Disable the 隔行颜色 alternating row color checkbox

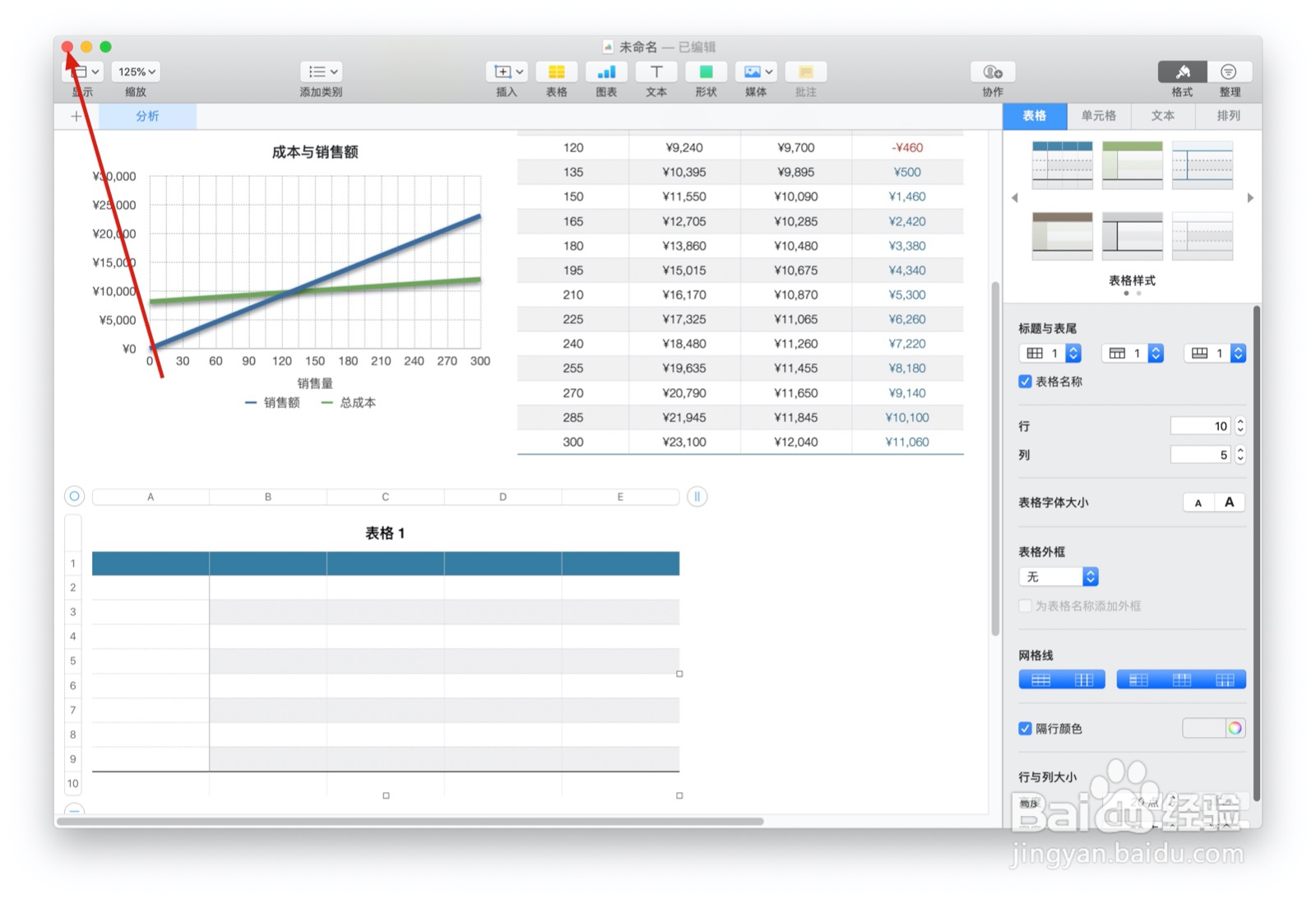[1025, 728]
